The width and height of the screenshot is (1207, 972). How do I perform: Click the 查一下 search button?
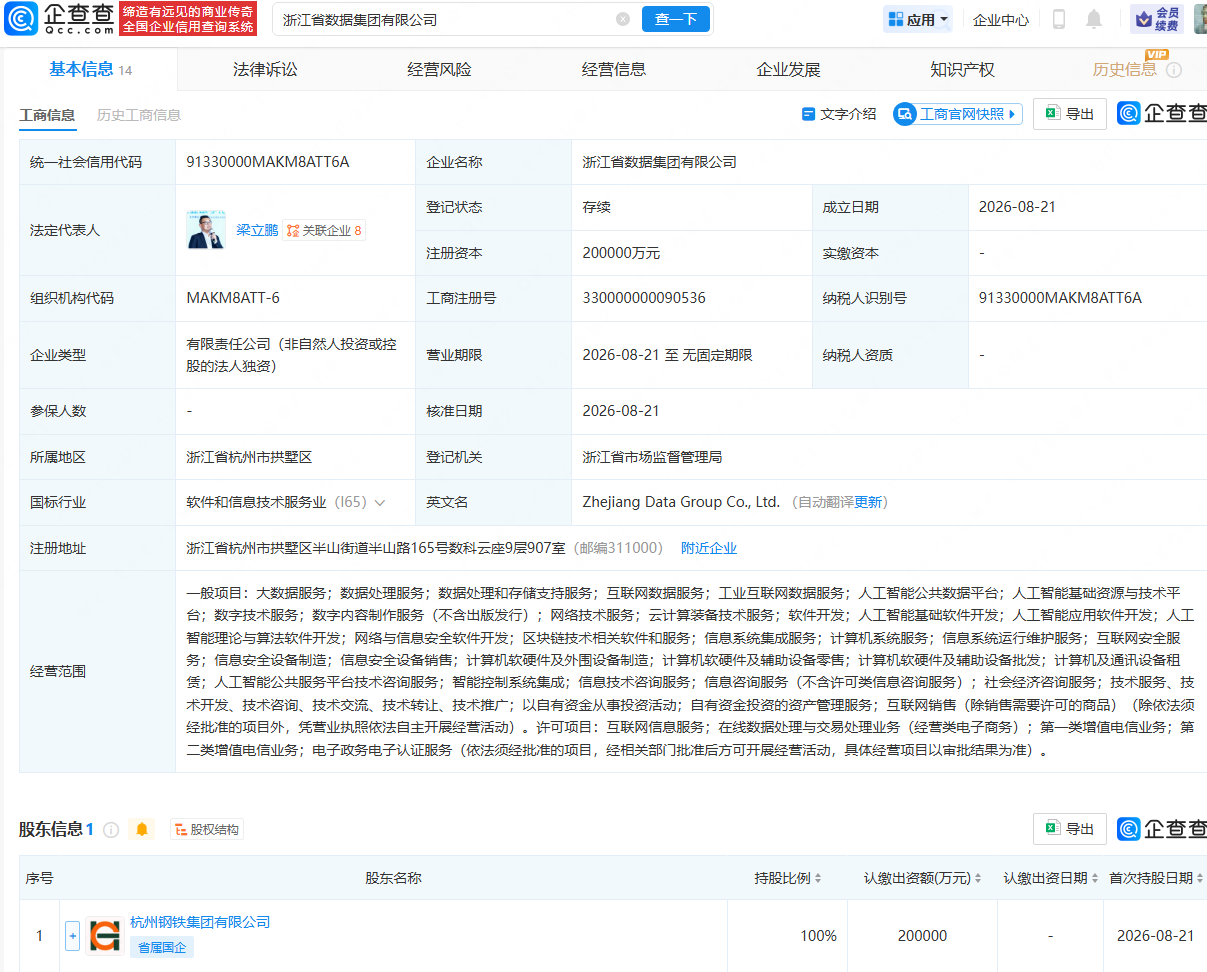click(676, 19)
